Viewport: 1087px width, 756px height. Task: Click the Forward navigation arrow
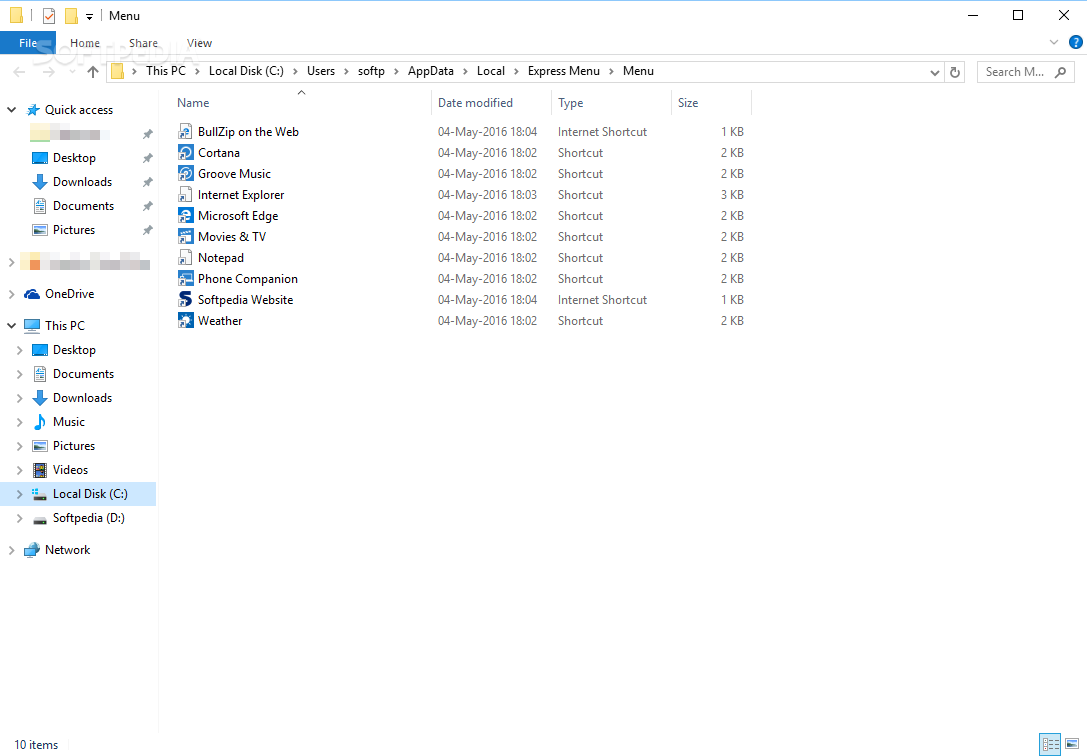pyautogui.click(x=49, y=71)
